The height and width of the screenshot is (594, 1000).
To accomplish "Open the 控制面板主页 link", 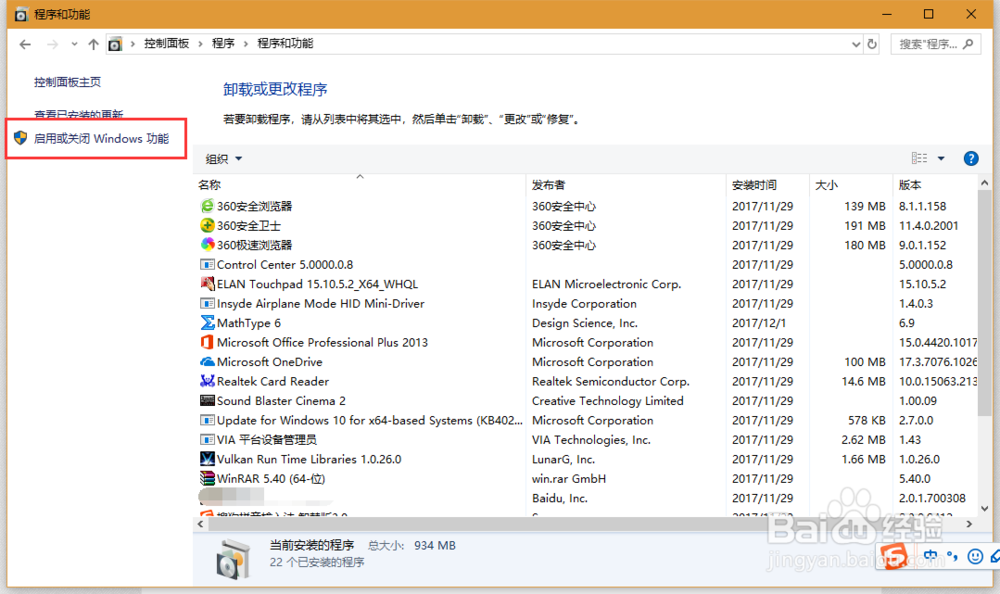I will tap(67, 82).
